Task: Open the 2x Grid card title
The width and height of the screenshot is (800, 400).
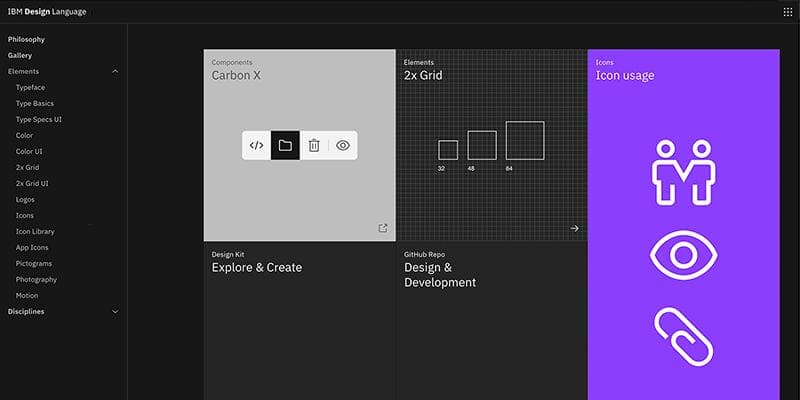Action: 423,76
